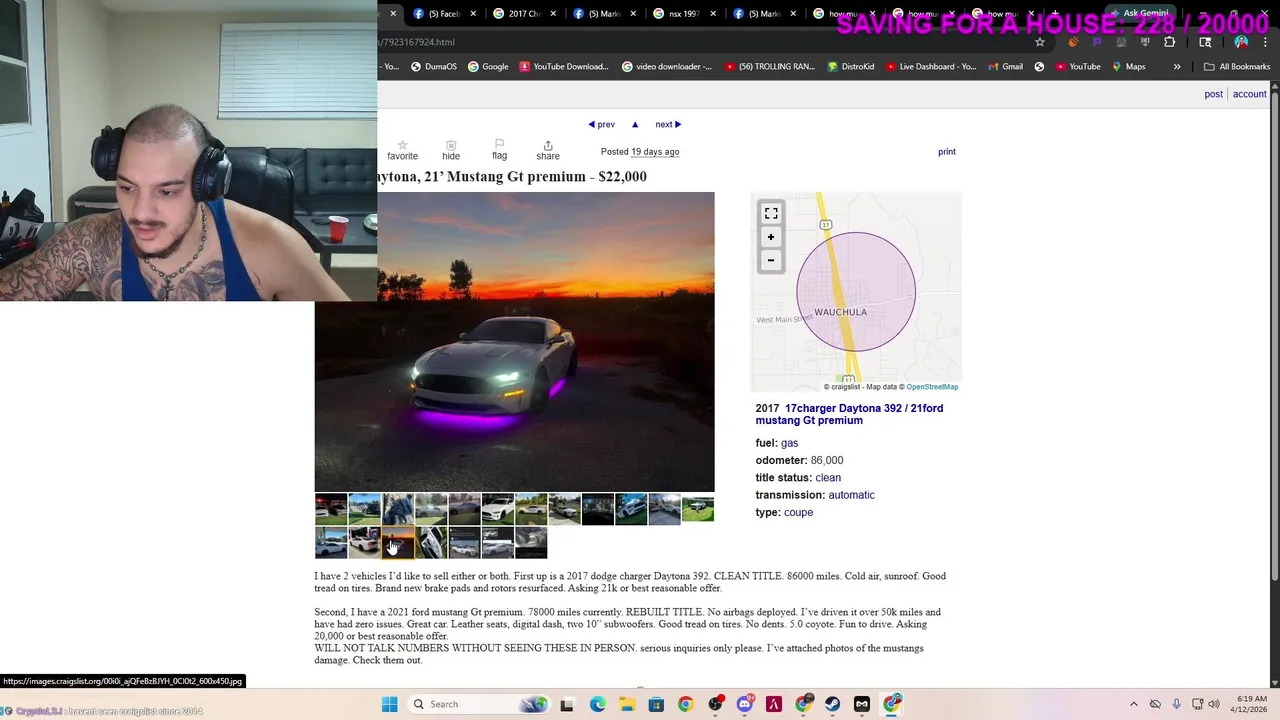1280x720 pixels.
Task: Zoom in on the map with plus button
Action: click(x=771, y=237)
